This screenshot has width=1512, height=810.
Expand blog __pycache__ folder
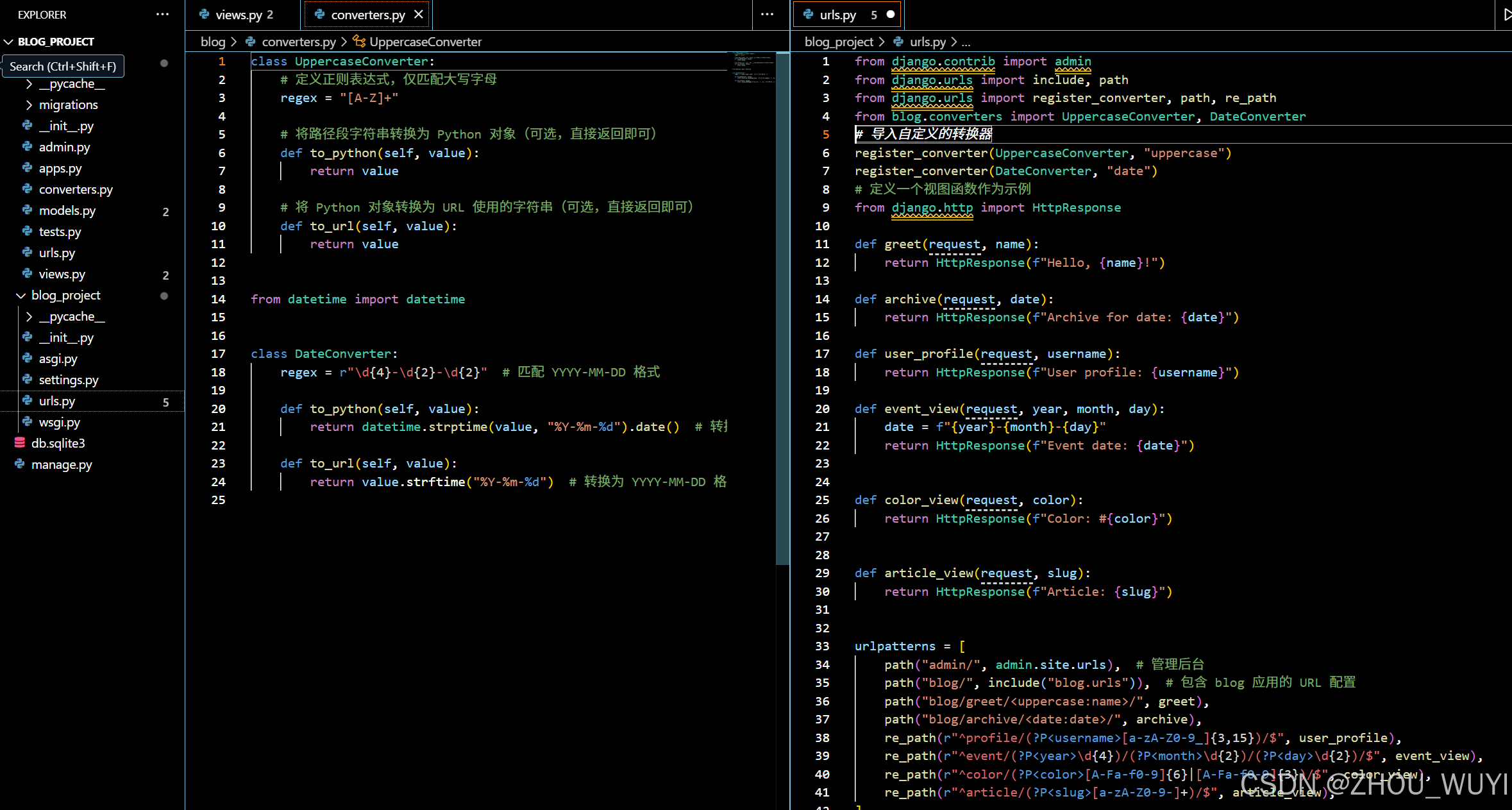[x=29, y=84]
